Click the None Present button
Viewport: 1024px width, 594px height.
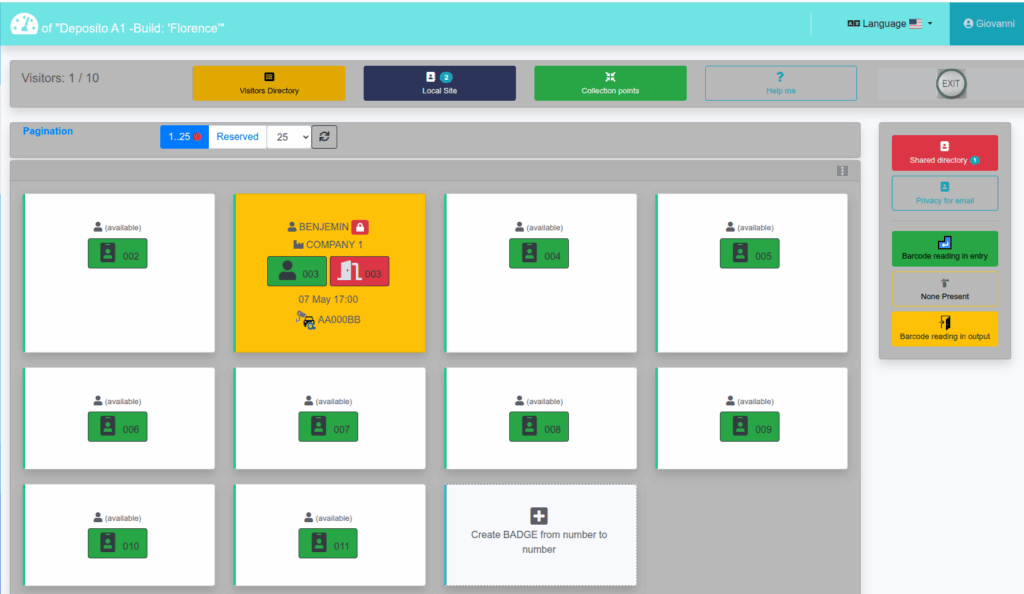[944, 289]
